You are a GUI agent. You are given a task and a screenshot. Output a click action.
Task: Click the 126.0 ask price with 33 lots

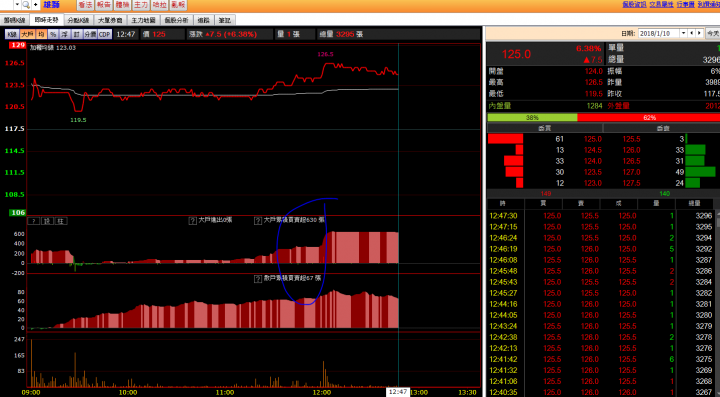[631, 150]
